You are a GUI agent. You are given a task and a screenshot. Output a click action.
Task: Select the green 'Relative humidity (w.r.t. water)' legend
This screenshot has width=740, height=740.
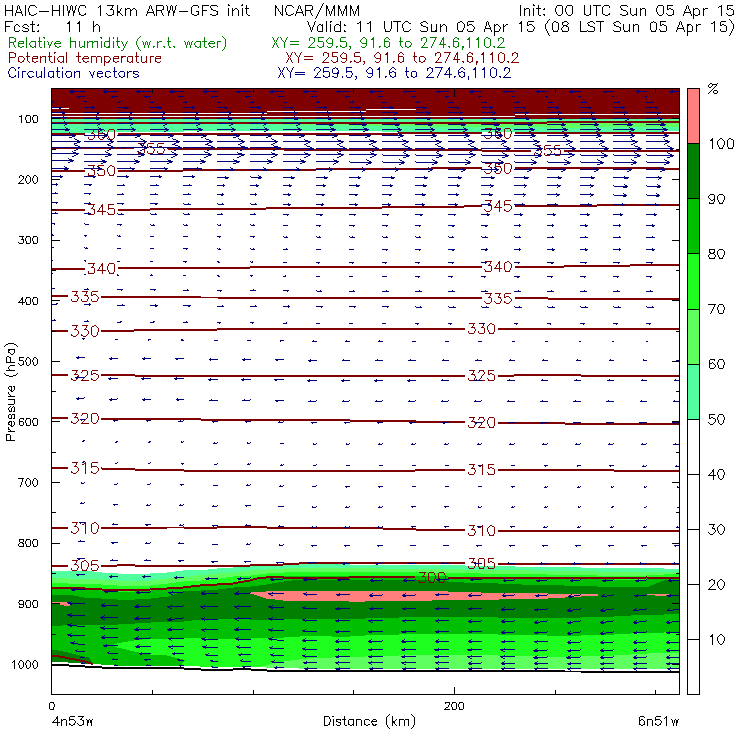pos(118,43)
